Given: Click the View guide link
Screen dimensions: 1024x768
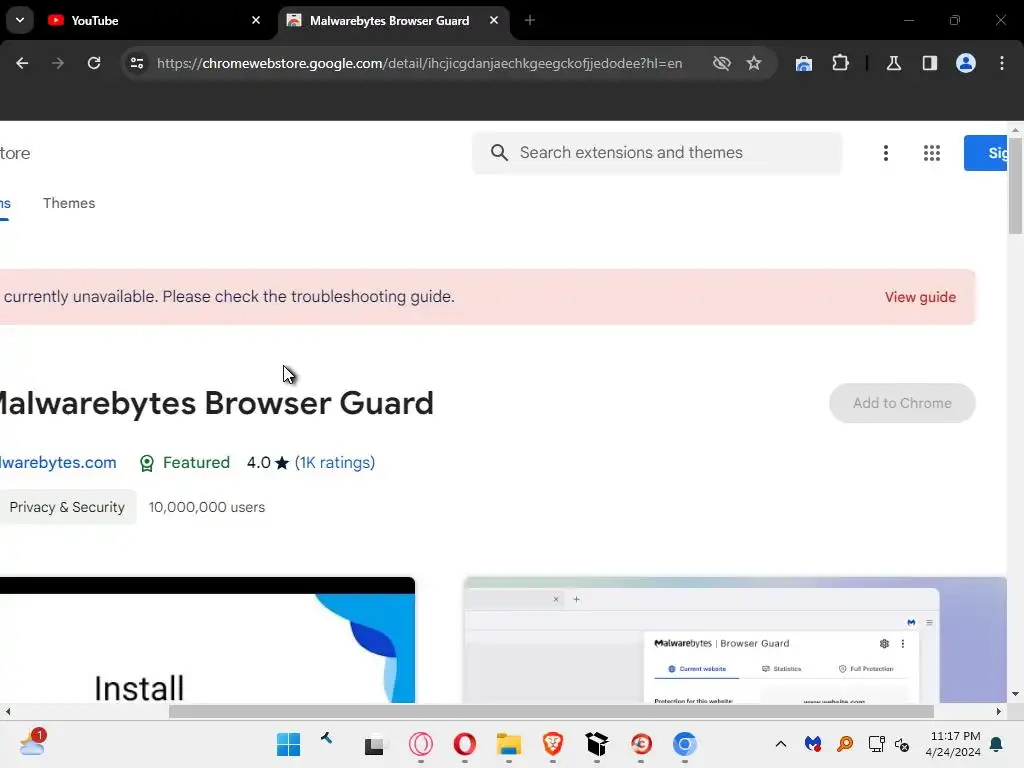Looking at the screenshot, I should coord(920,297).
